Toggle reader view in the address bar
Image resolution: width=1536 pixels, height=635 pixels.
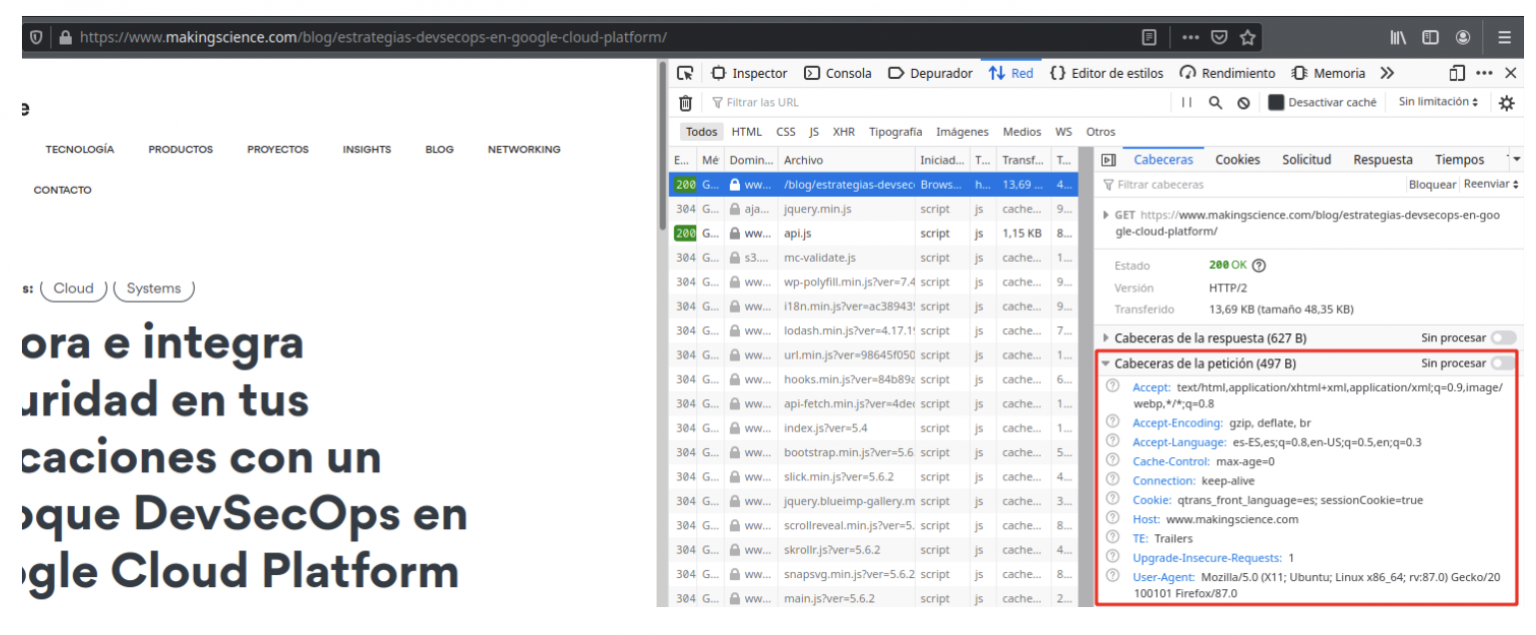click(x=1150, y=37)
